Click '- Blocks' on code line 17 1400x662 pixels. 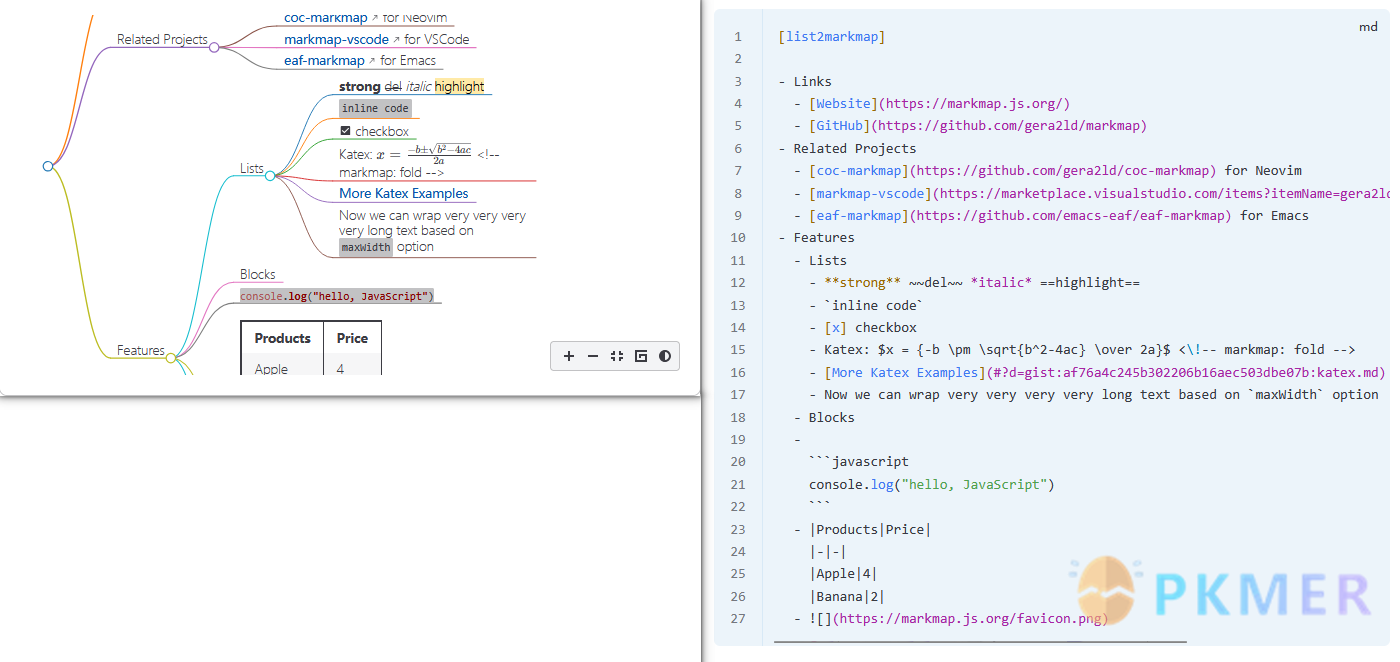click(x=824, y=417)
